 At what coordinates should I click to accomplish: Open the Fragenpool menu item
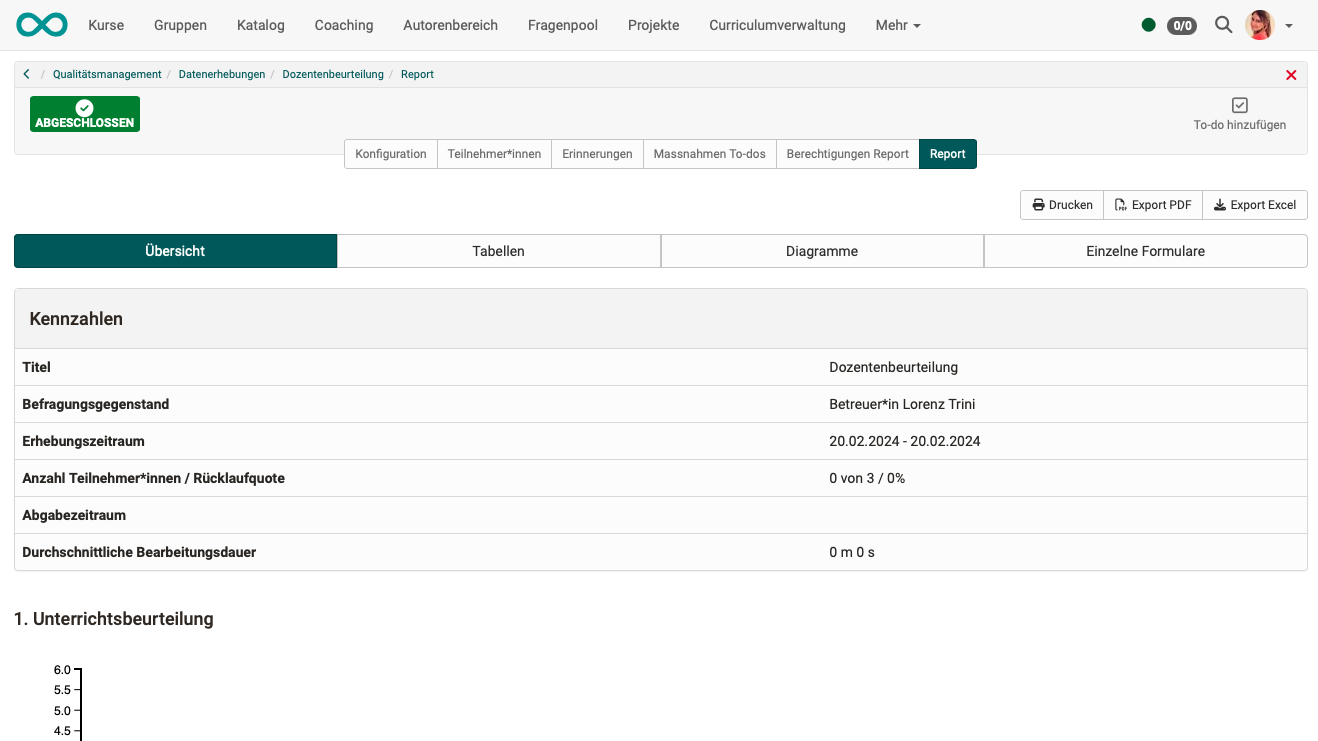[x=562, y=25]
